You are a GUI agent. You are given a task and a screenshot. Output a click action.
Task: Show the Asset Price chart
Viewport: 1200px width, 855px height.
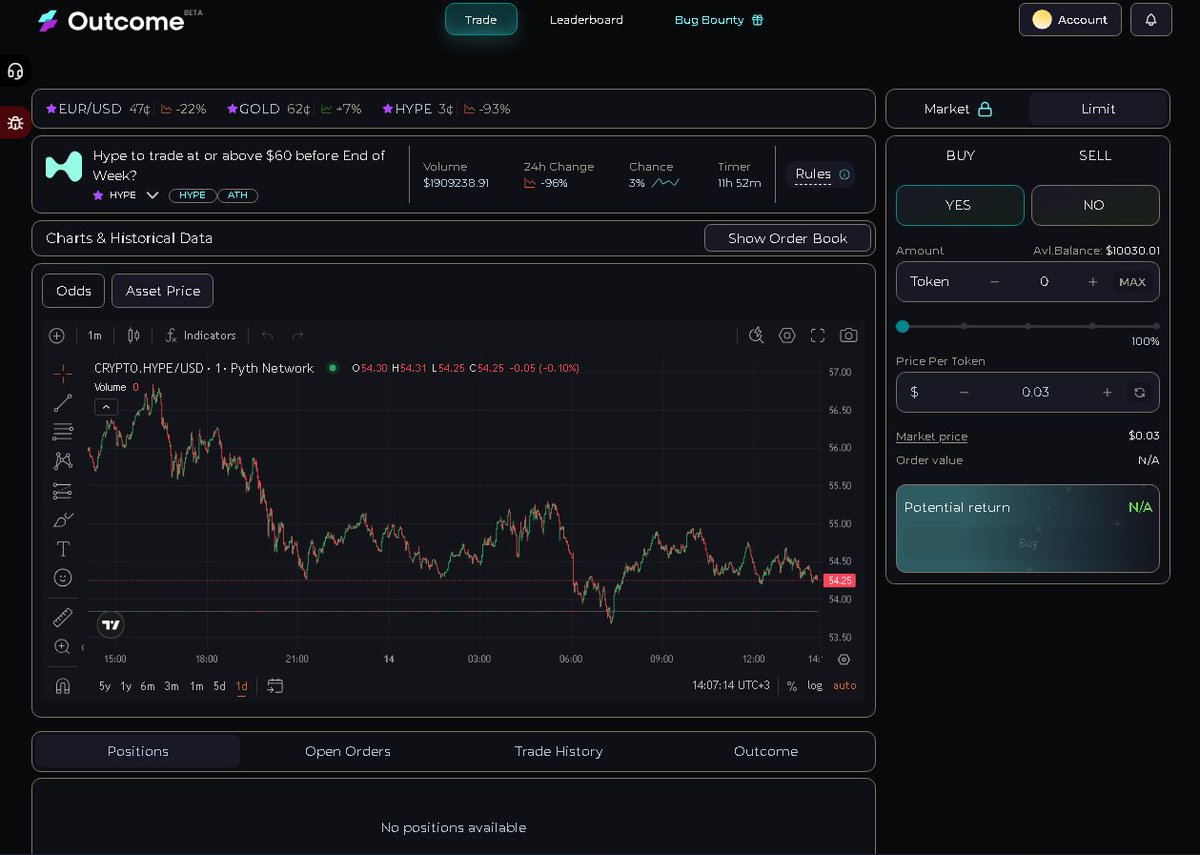163,291
